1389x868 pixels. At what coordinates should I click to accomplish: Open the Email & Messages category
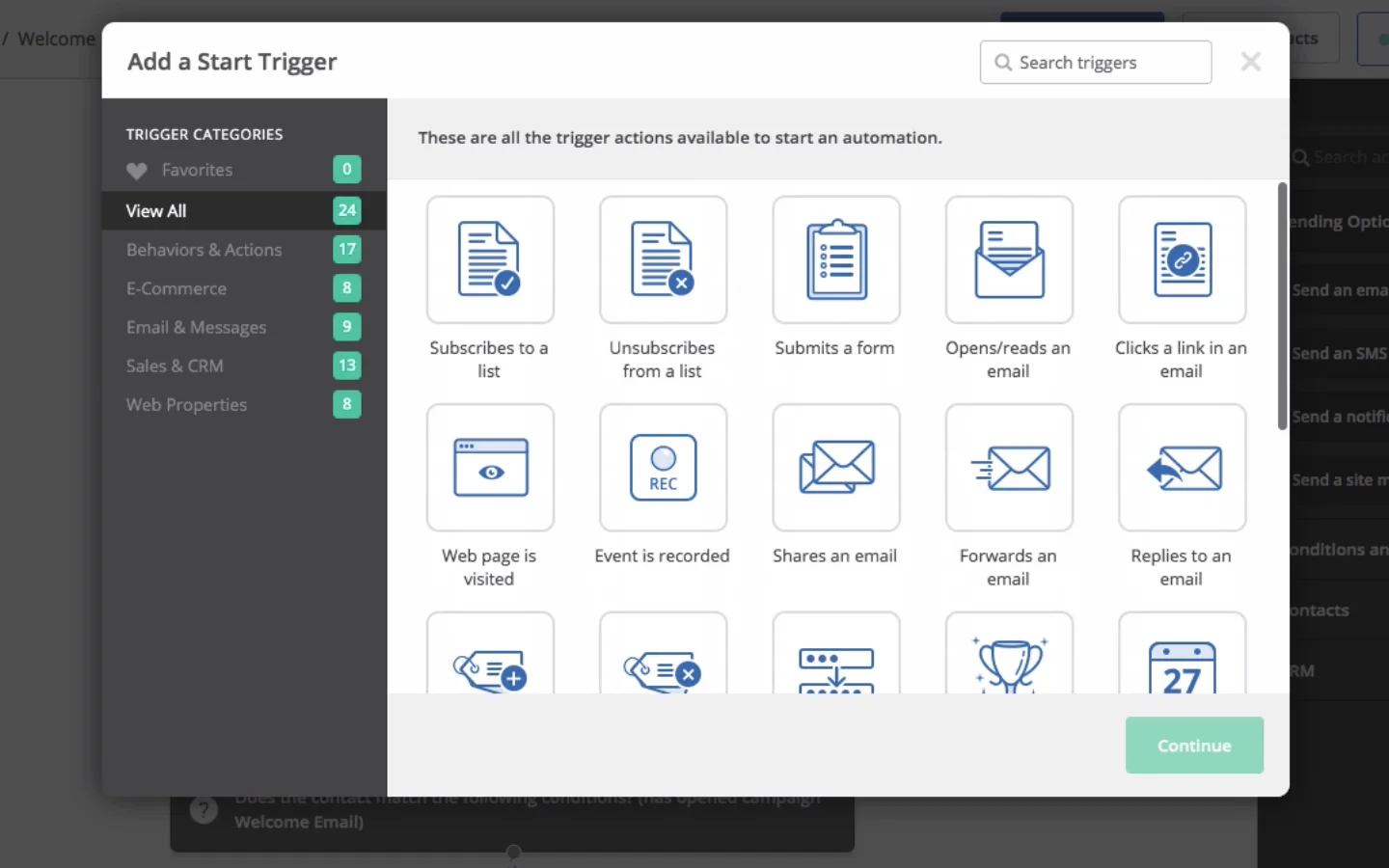(x=244, y=327)
